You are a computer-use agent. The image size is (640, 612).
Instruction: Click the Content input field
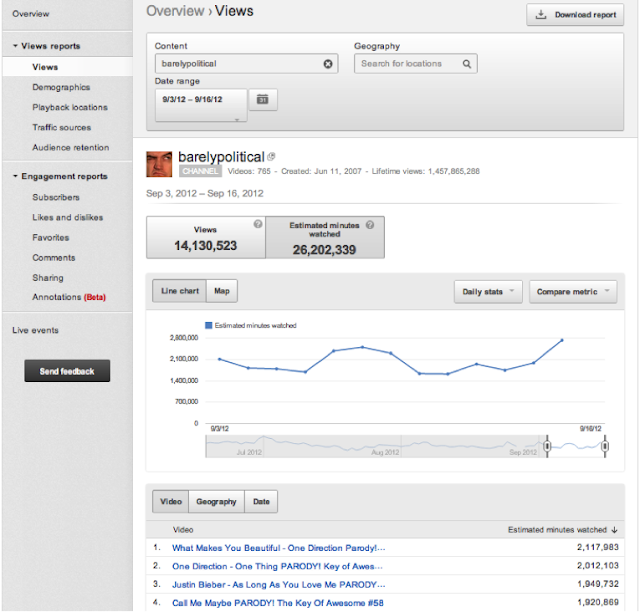pyautogui.click(x=247, y=64)
